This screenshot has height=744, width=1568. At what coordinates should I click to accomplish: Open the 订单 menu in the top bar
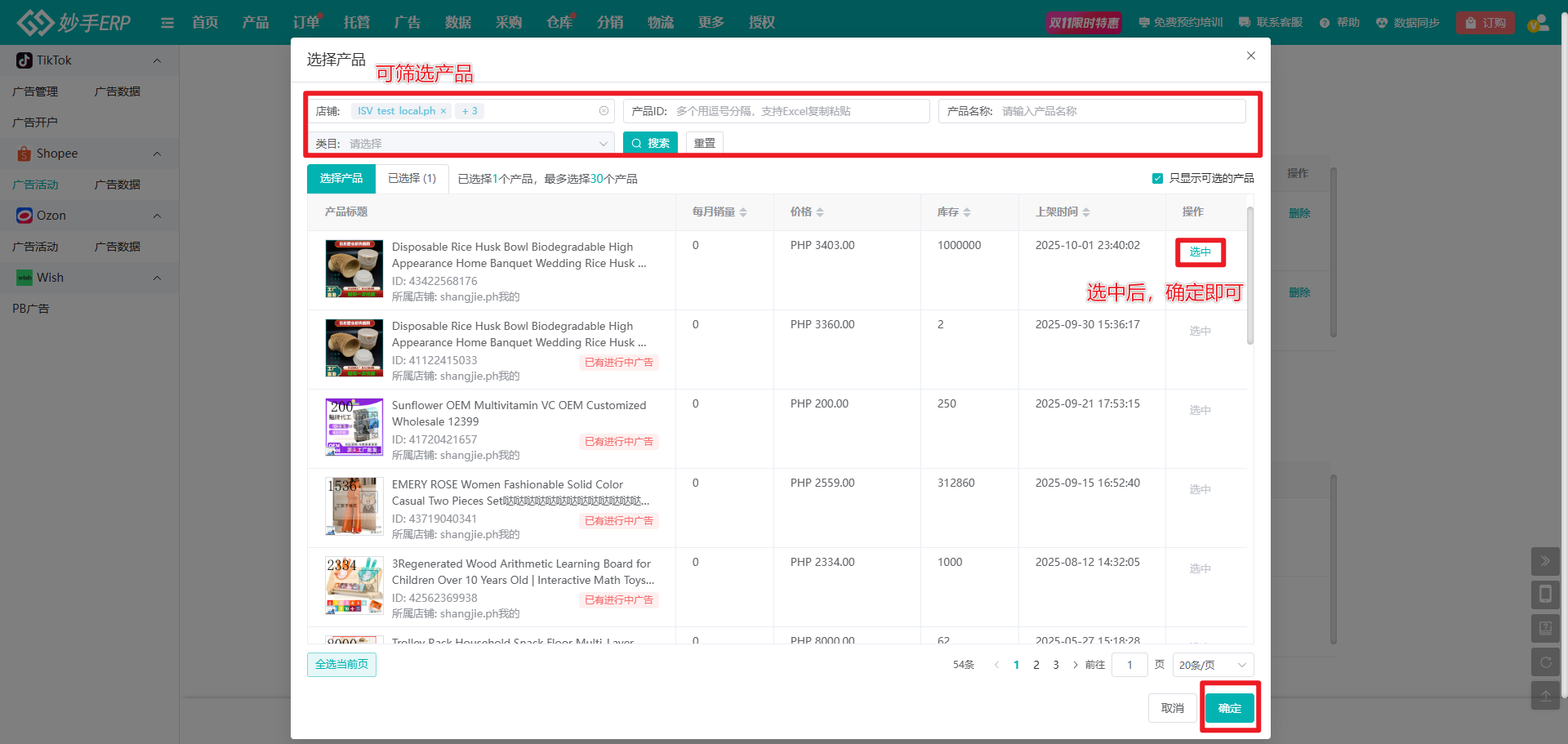tap(306, 22)
